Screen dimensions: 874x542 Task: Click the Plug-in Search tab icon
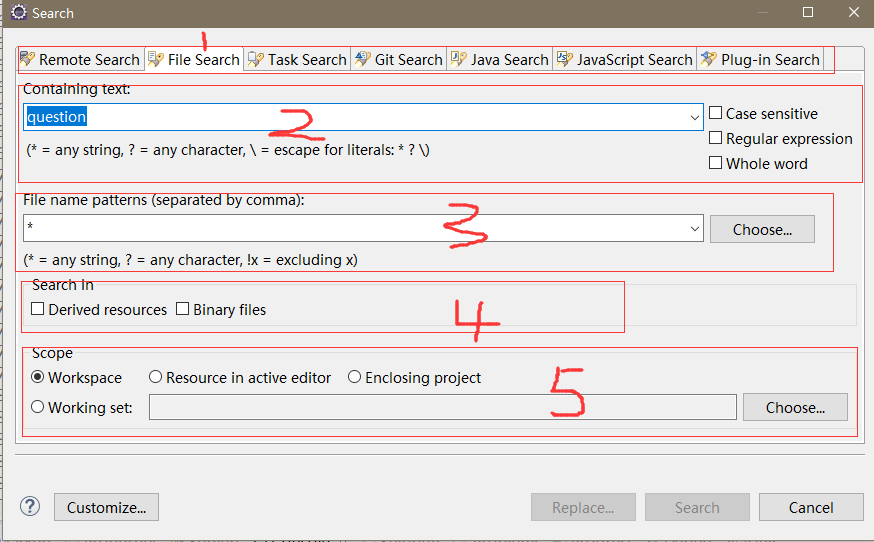[x=709, y=59]
